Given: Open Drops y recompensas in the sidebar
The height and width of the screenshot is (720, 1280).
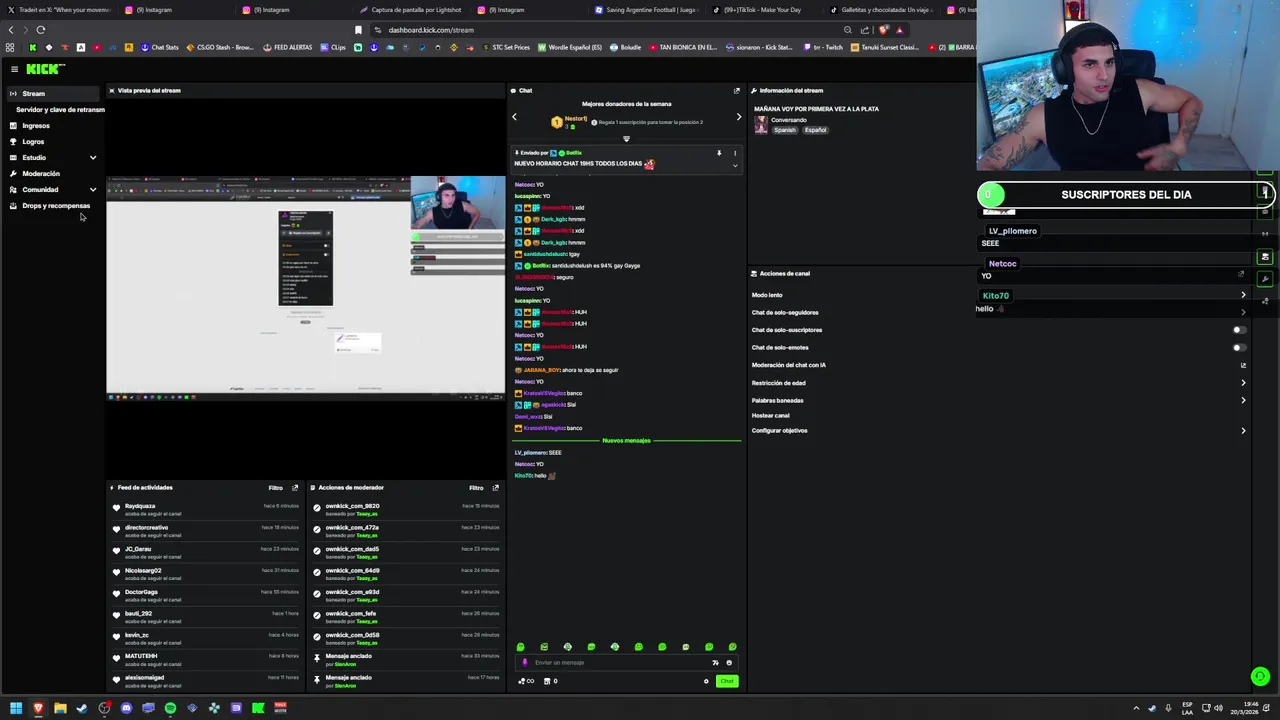Looking at the screenshot, I should click(56, 206).
